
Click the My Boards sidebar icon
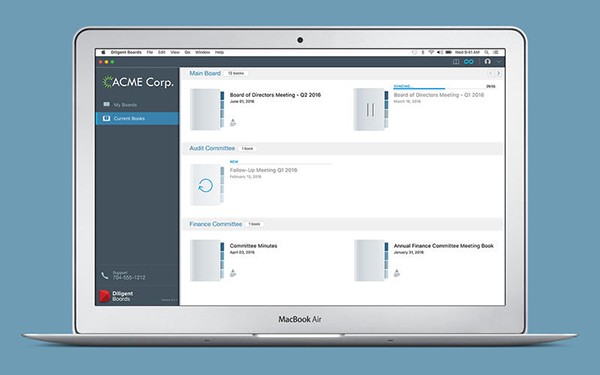[x=106, y=104]
